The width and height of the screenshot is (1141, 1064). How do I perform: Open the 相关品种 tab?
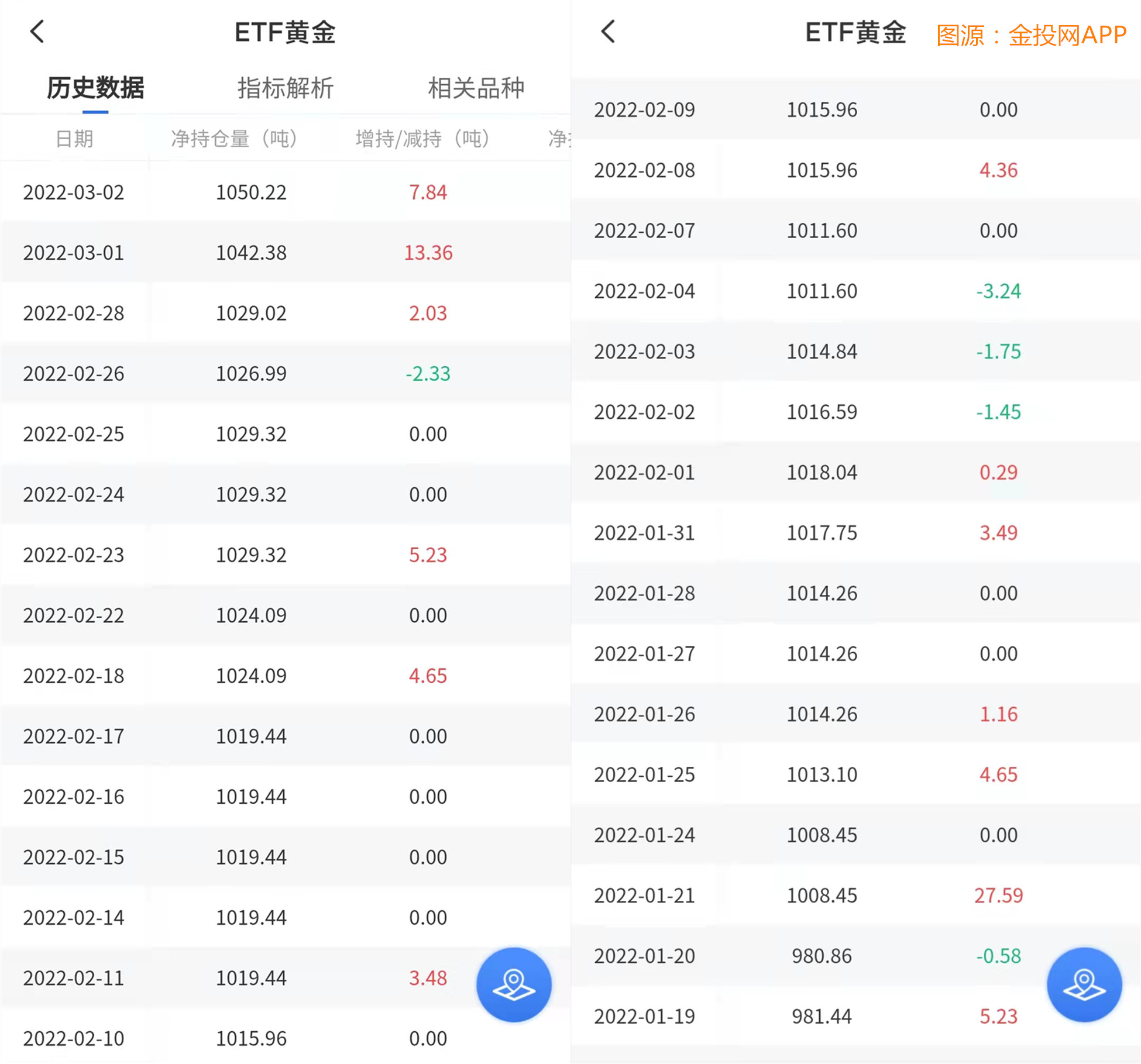point(476,88)
